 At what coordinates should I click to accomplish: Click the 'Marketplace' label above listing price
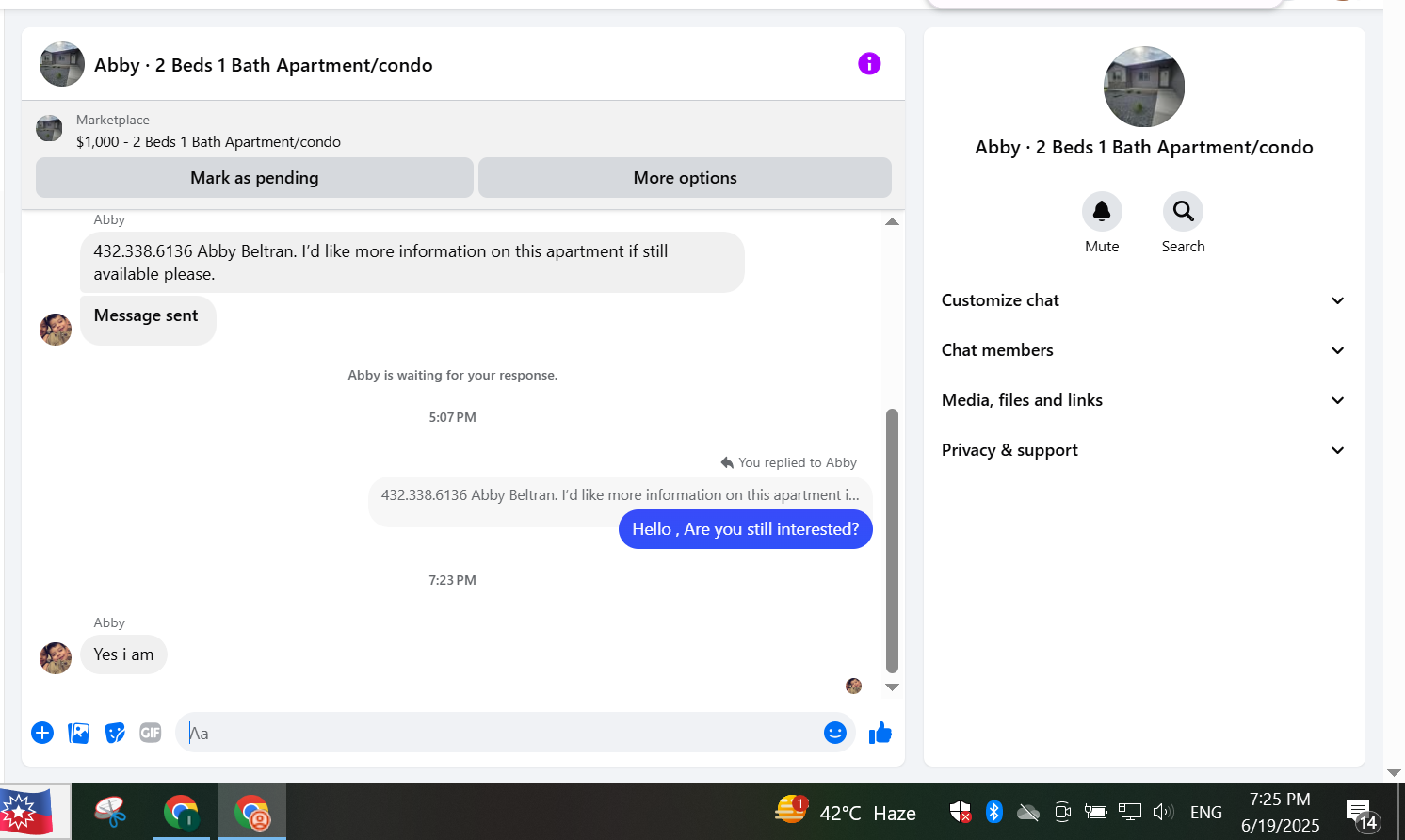(113, 120)
